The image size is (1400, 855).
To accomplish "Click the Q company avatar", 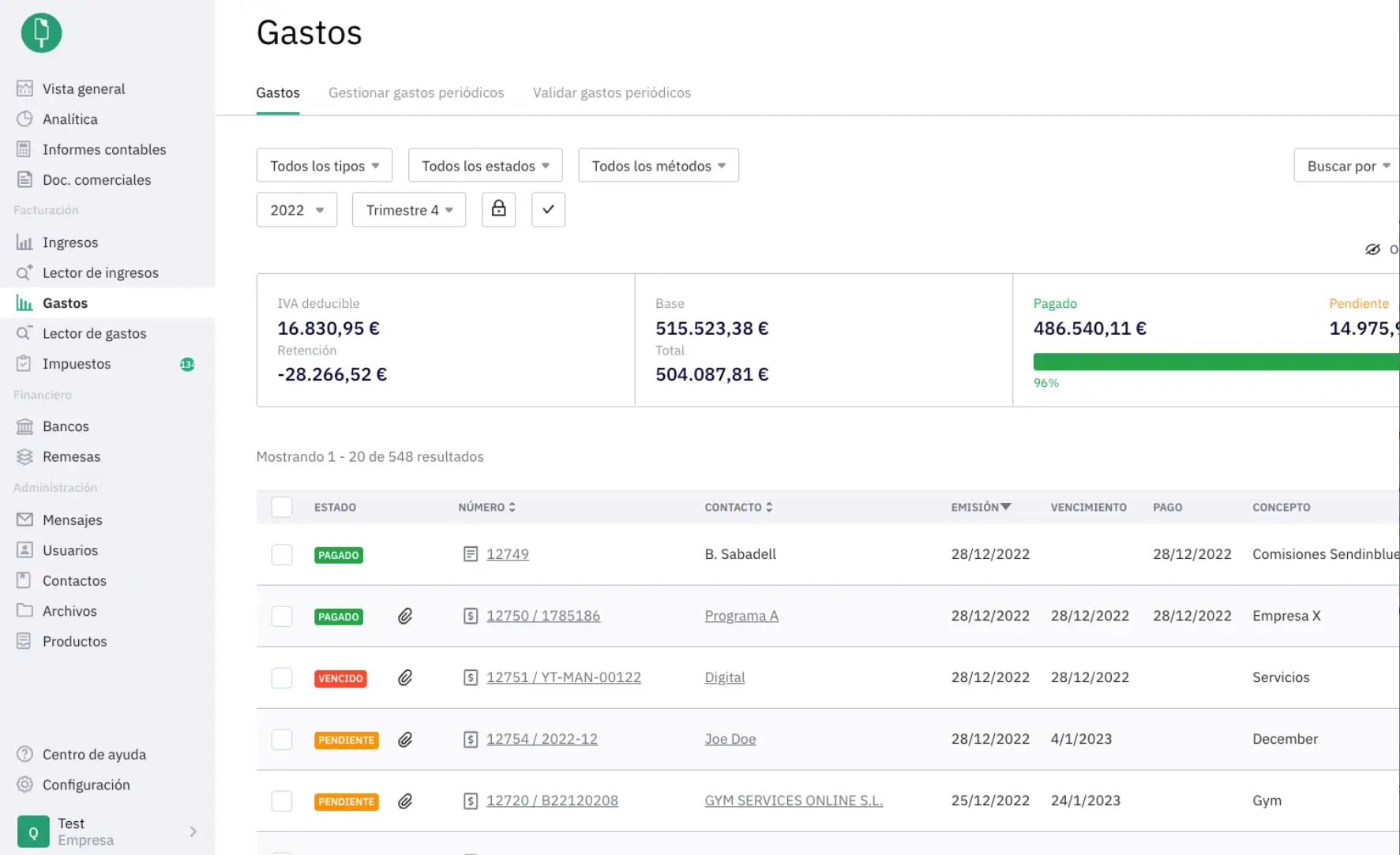I will (33, 832).
